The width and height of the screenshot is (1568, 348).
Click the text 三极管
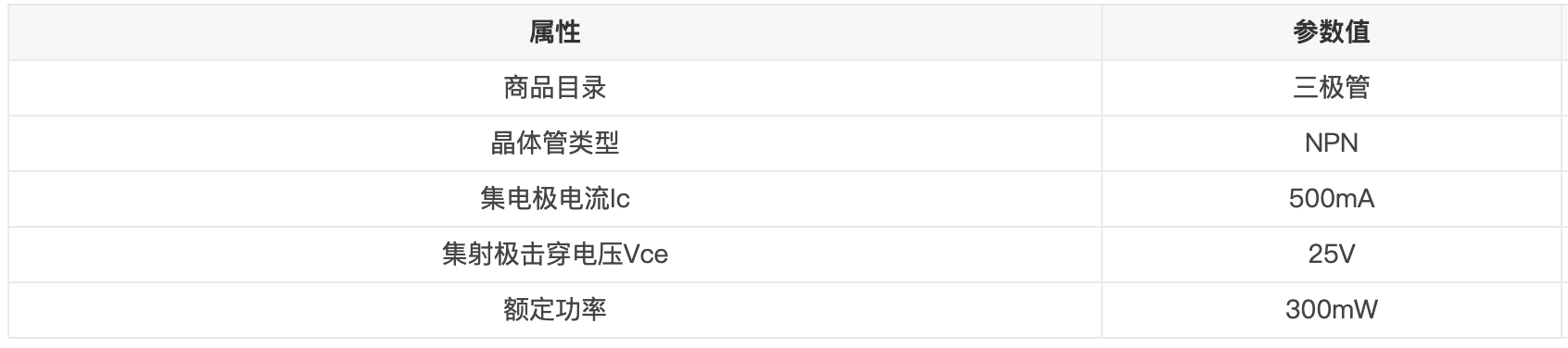point(1332,88)
